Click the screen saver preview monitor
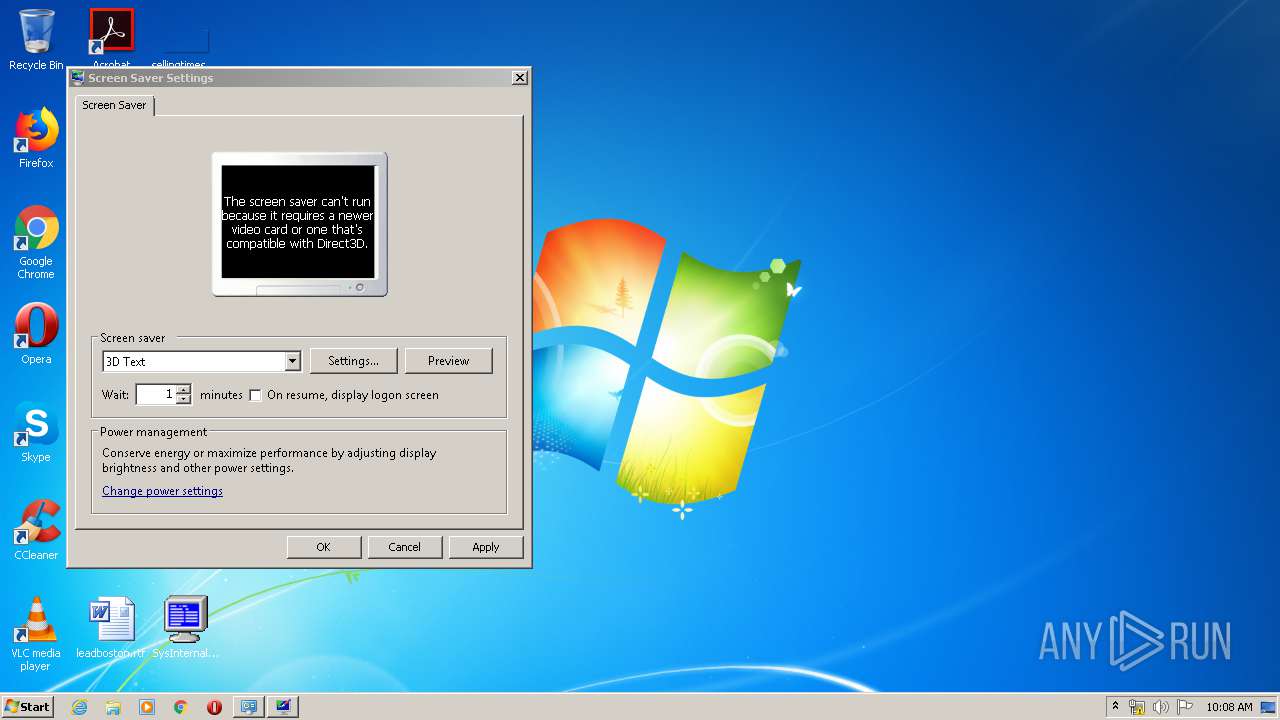 [299, 224]
